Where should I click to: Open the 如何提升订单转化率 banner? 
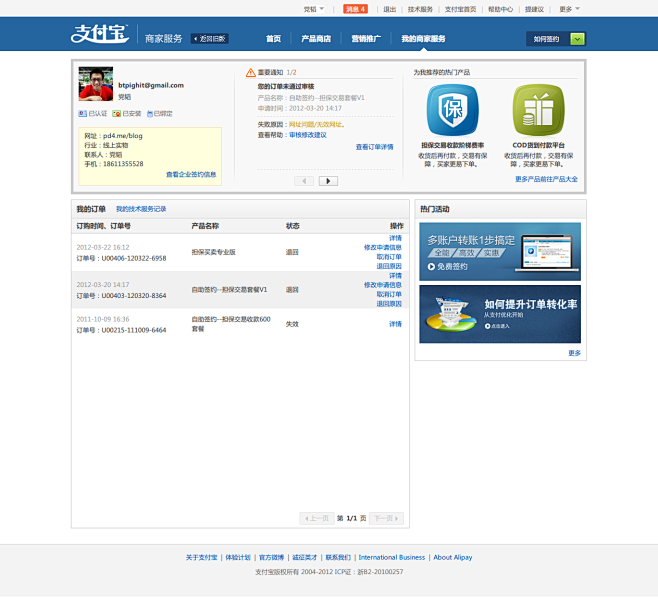point(500,314)
